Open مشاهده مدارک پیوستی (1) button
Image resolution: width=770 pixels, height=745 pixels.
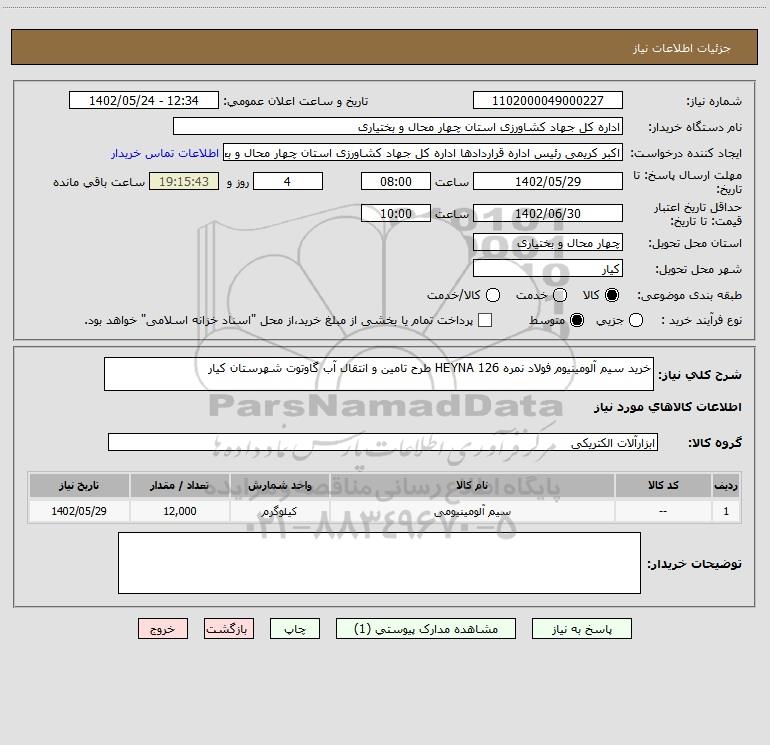click(x=426, y=629)
